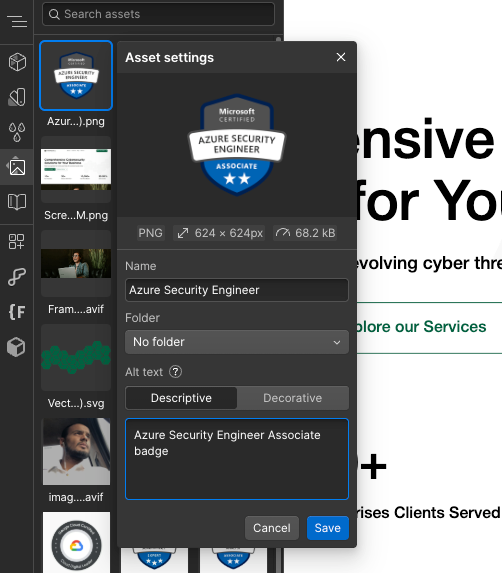Click the Search assets field
Viewport: 502px width, 573px height.
(x=158, y=14)
